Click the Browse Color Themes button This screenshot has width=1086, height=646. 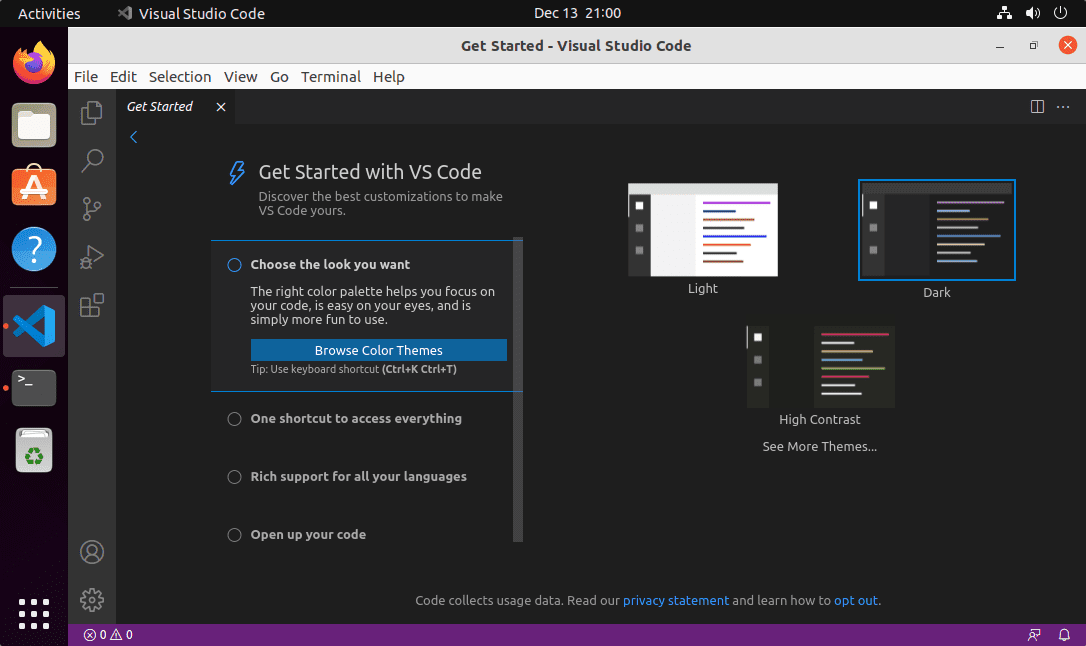pos(379,350)
